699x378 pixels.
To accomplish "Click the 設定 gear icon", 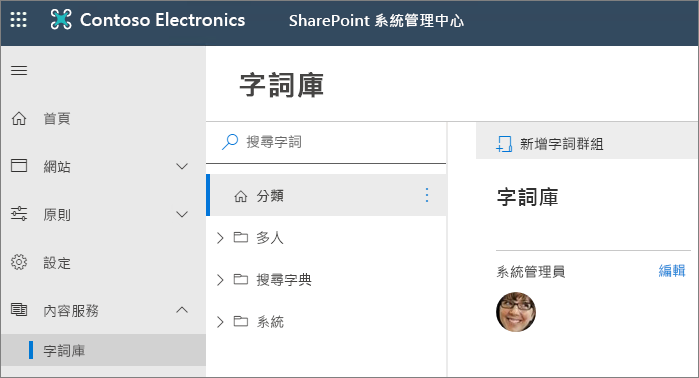I will (x=19, y=262).
